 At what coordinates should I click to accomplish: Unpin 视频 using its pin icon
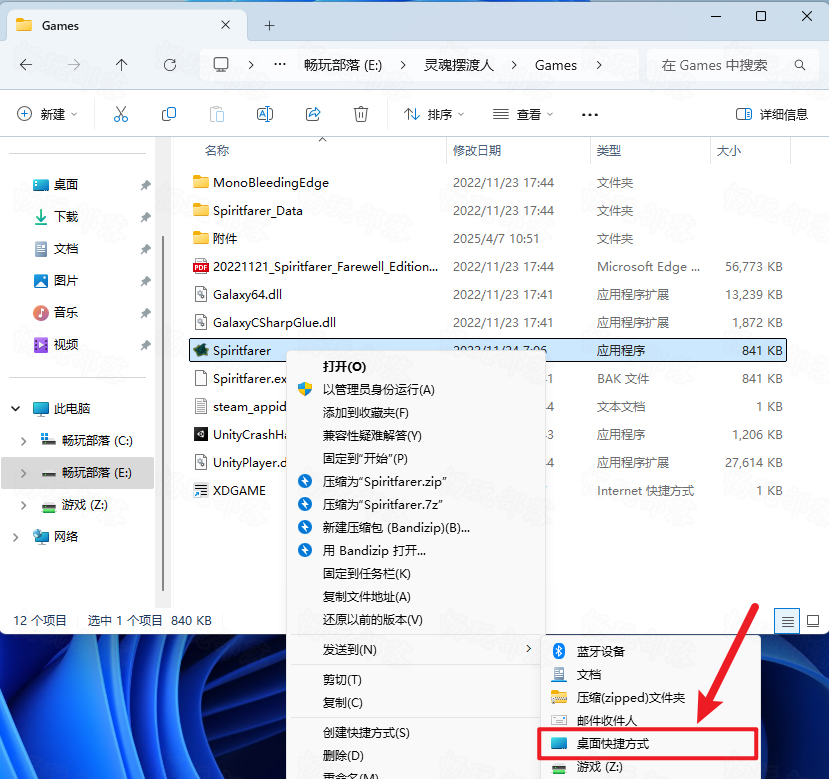pos(145,345)
